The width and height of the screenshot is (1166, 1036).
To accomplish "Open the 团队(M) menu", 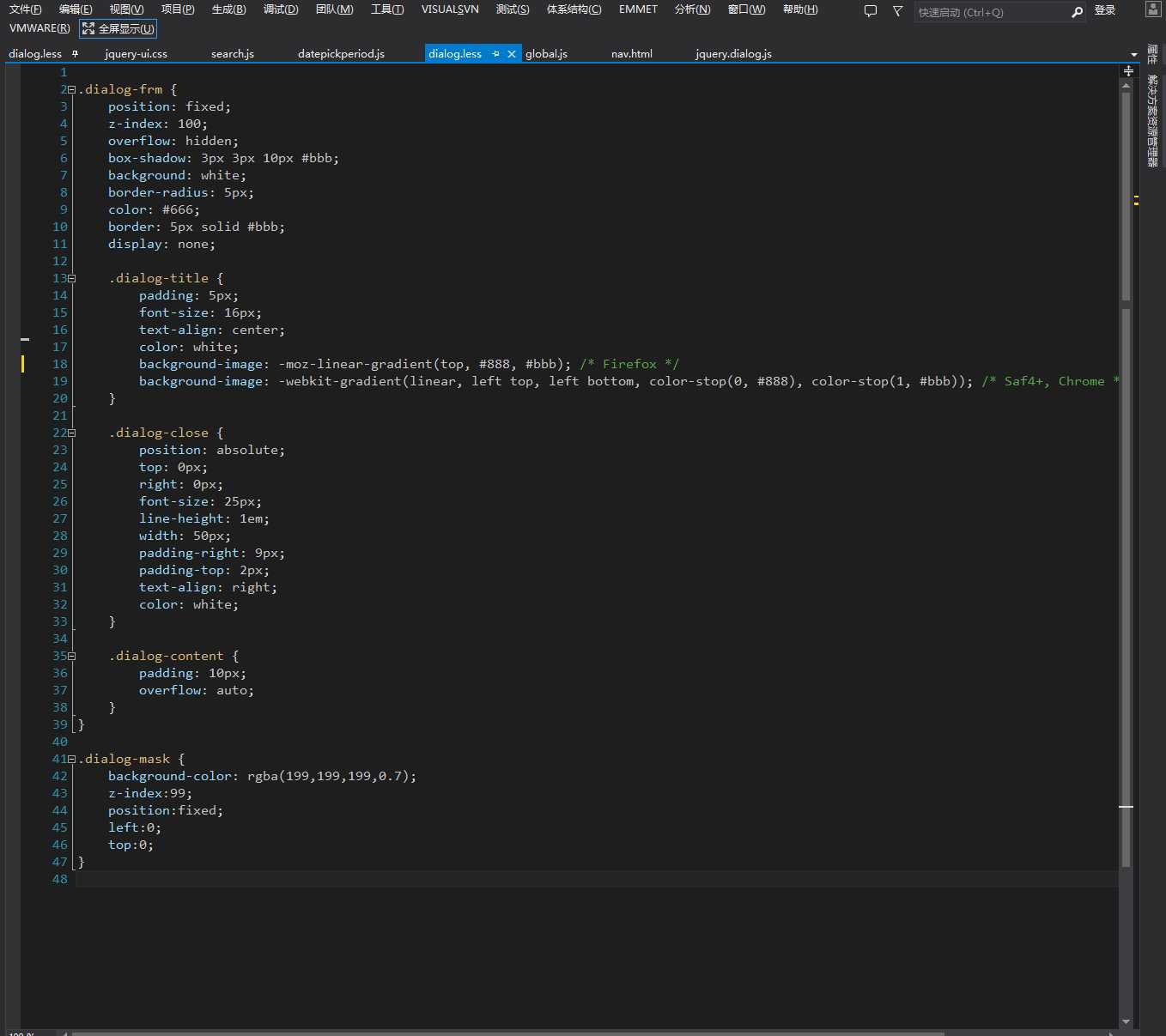I will pos(334,9).
